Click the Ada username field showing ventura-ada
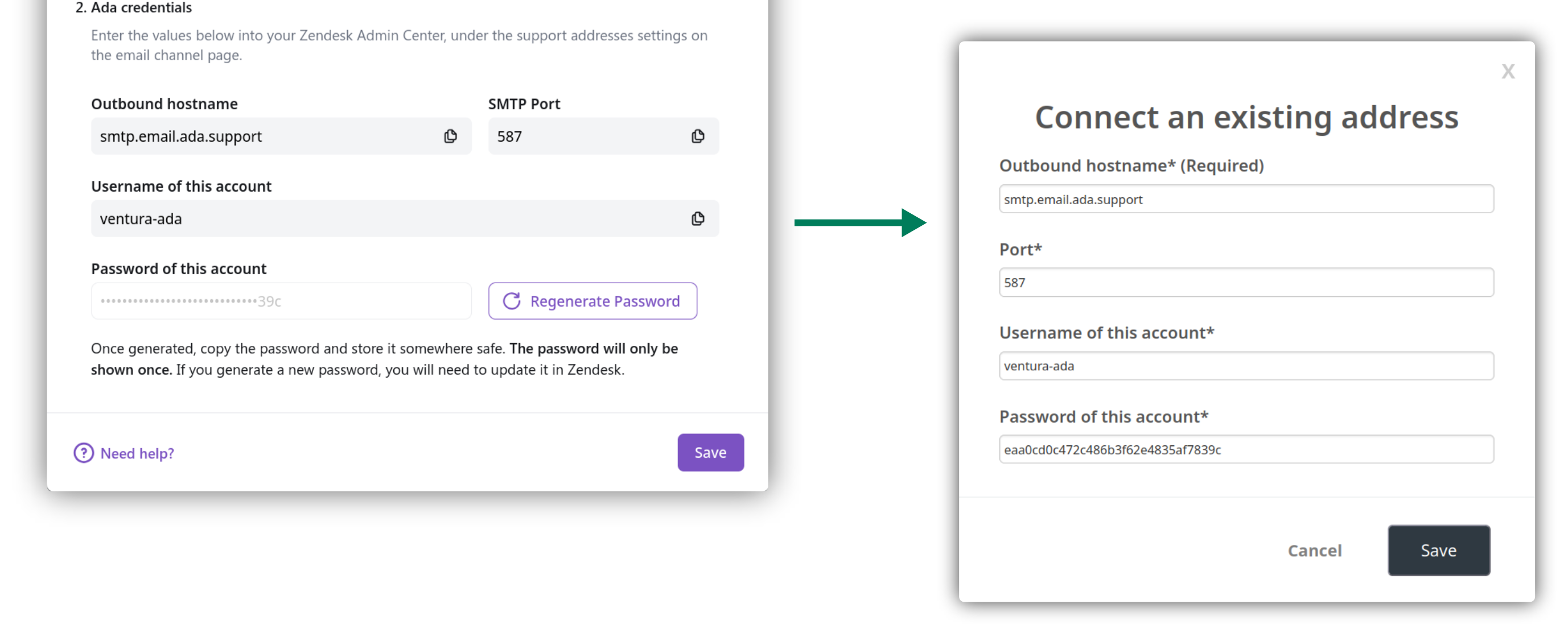This screenshot has height=633, width=1568. (389, 219)
